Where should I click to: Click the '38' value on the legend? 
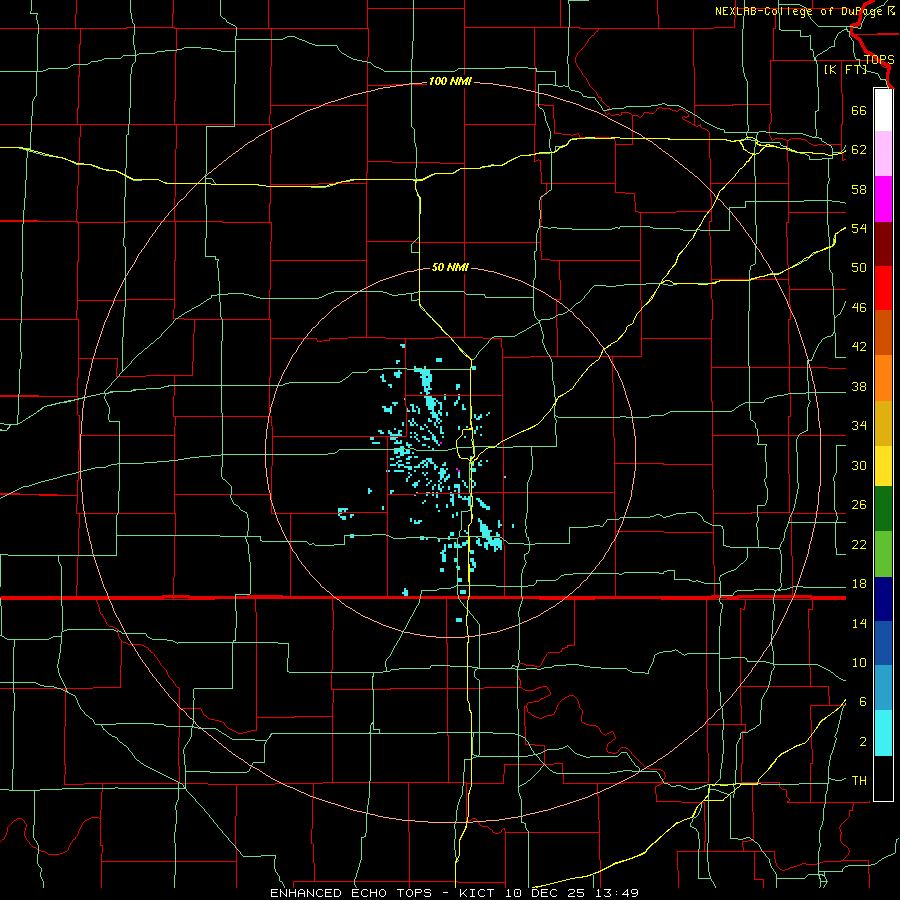pyautogui.click(x=859, y=386)
